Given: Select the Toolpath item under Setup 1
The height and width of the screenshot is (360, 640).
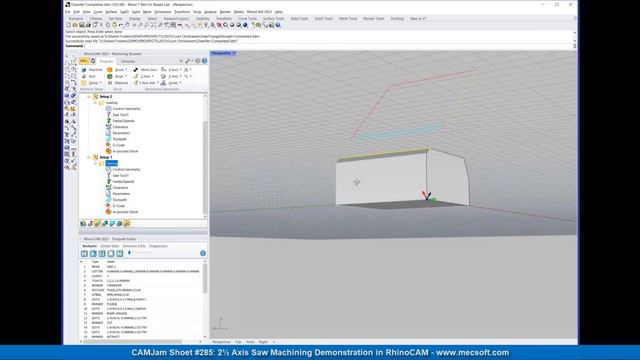Looking at the screenshot, I should pos(120,200).
